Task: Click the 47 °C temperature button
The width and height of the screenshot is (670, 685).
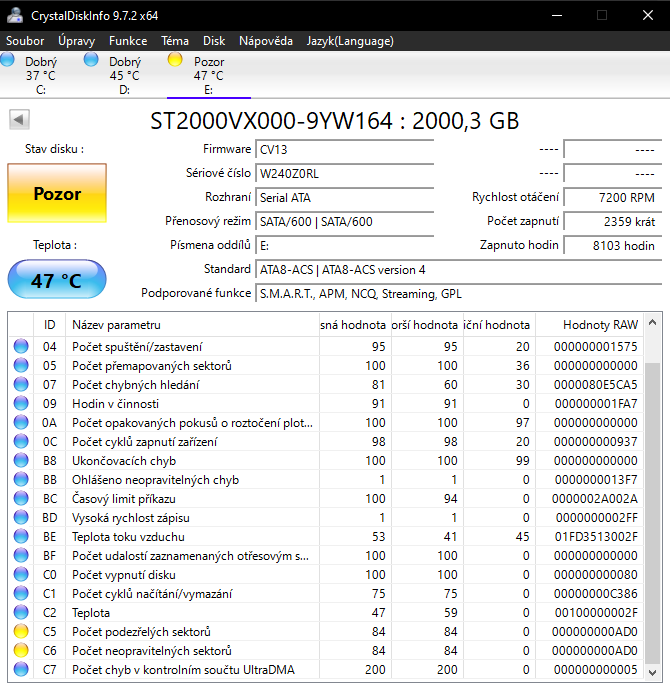Action: 57,280
